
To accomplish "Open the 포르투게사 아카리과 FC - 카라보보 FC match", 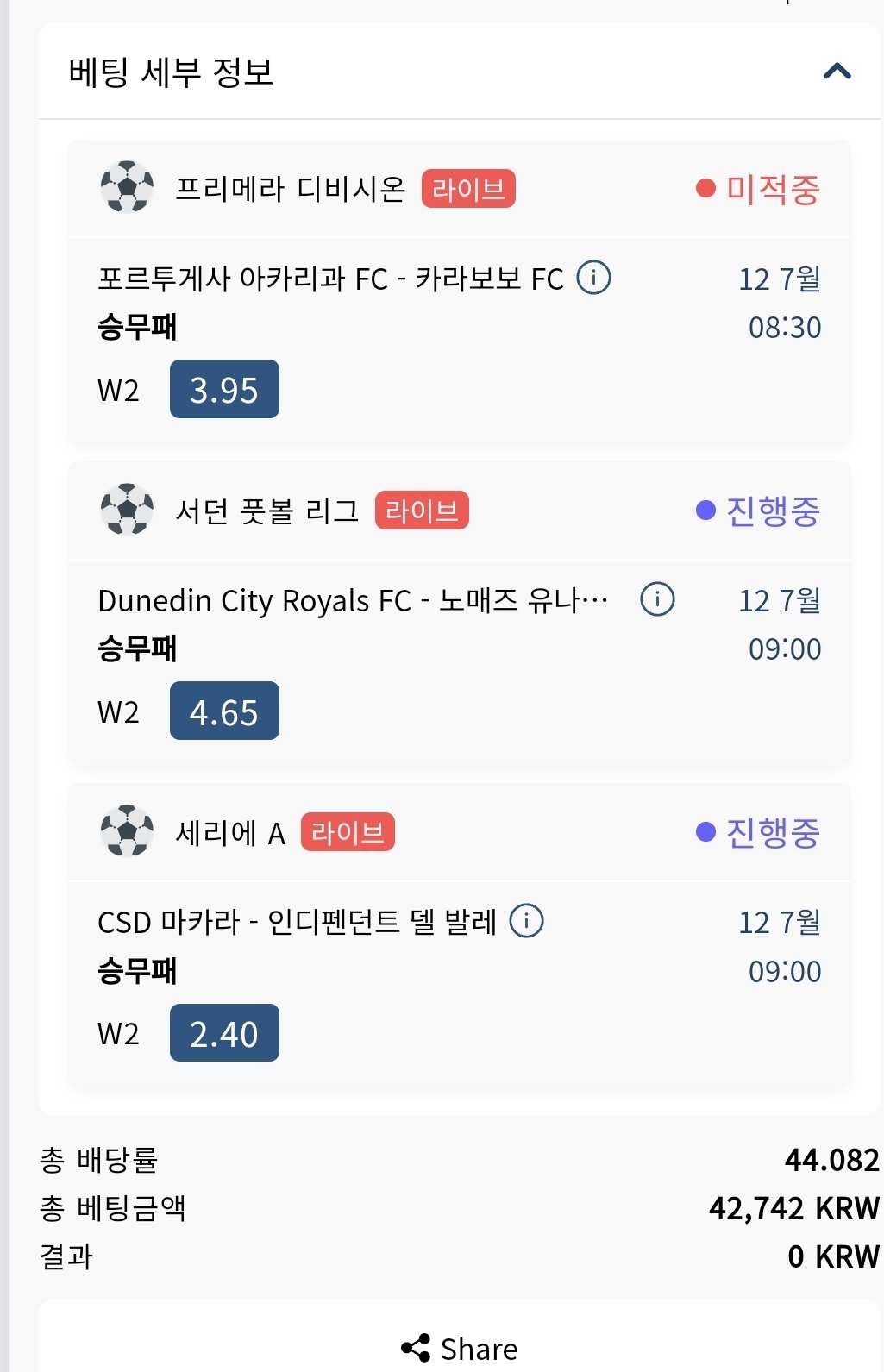I will [330, 279].
